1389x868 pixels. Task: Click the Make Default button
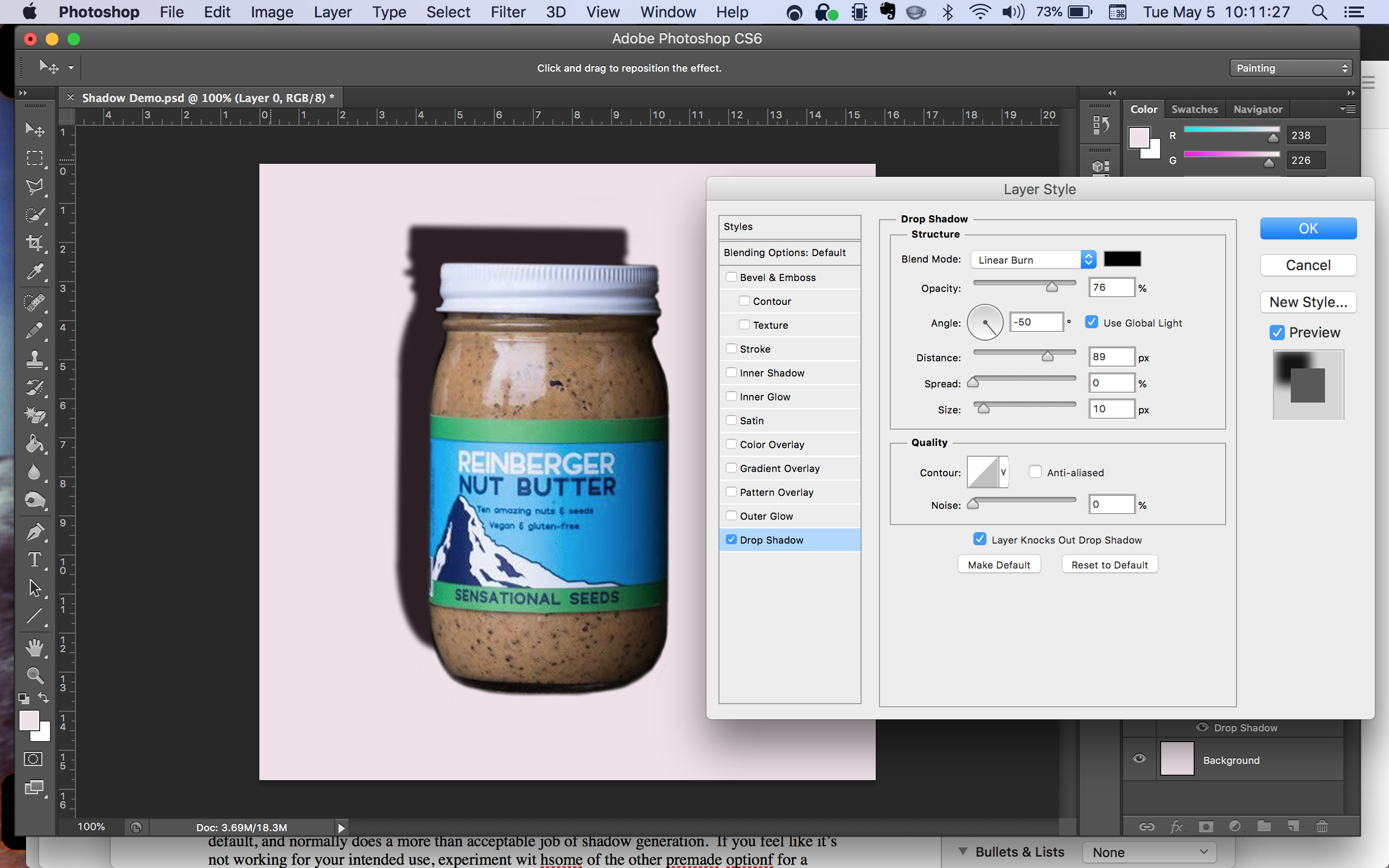coord(999,564)
